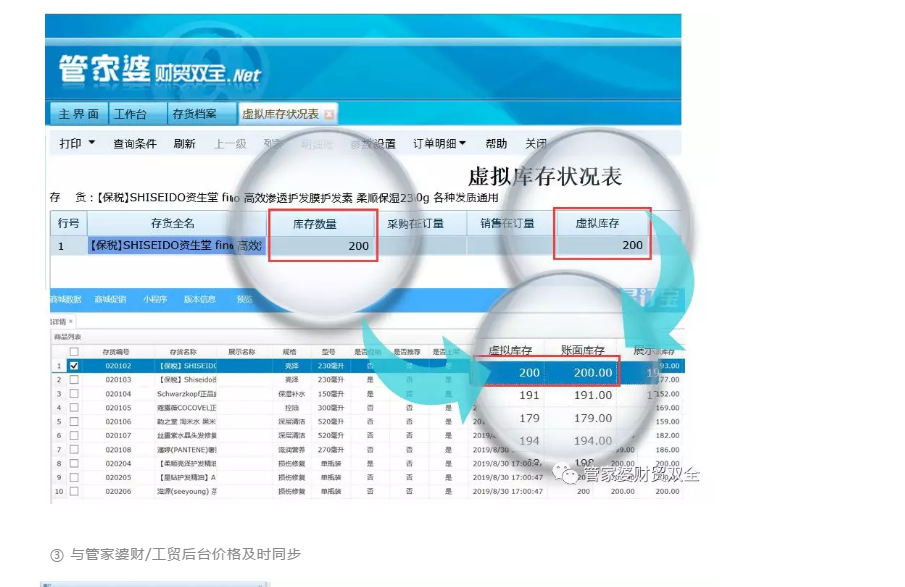Click the 预览 menu tab
The image size is (905, 587).
tap(245, 299)
